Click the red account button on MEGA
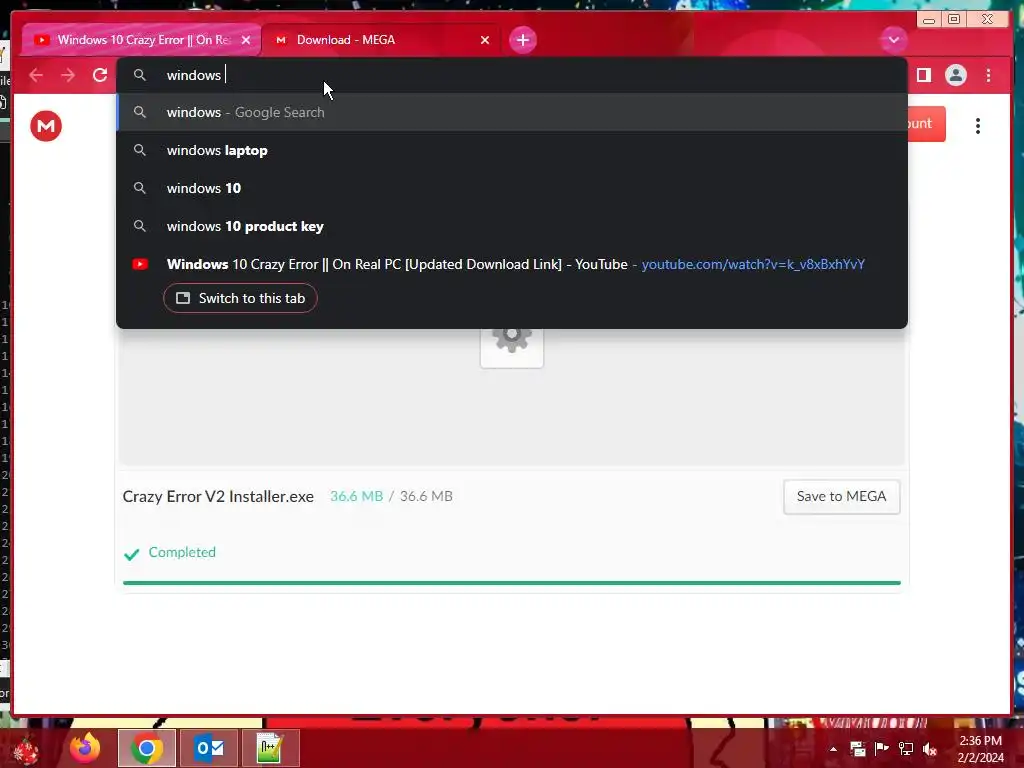The height and width of the screenshot is (768, 1024). click(x=926, y=123)
